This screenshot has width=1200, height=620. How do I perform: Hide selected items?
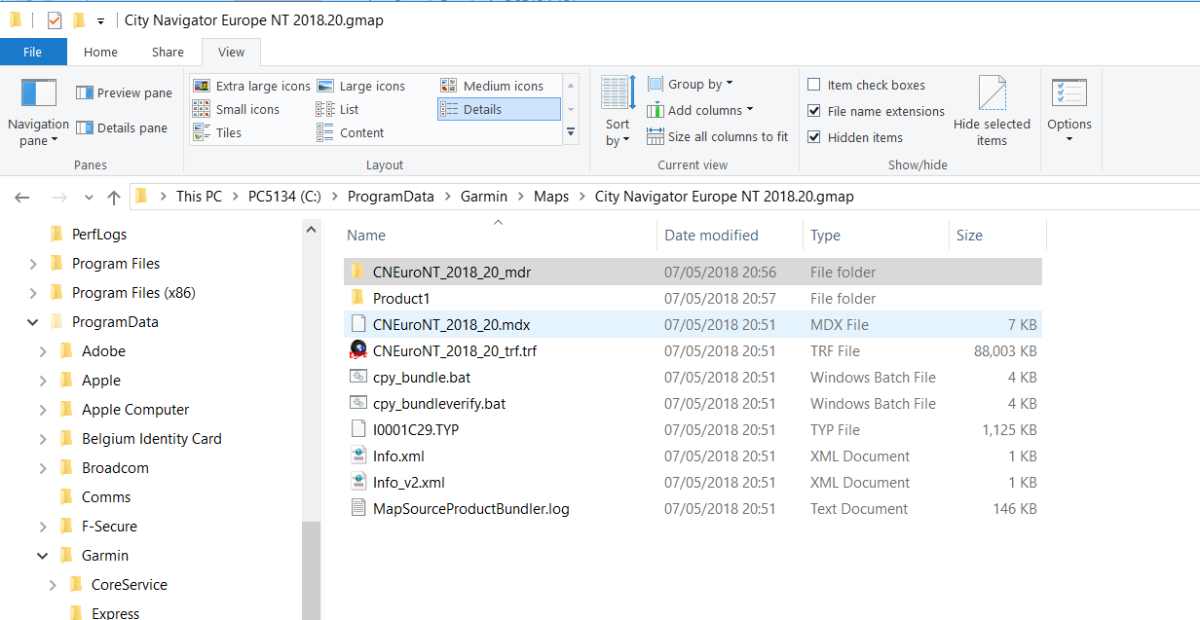991,112
